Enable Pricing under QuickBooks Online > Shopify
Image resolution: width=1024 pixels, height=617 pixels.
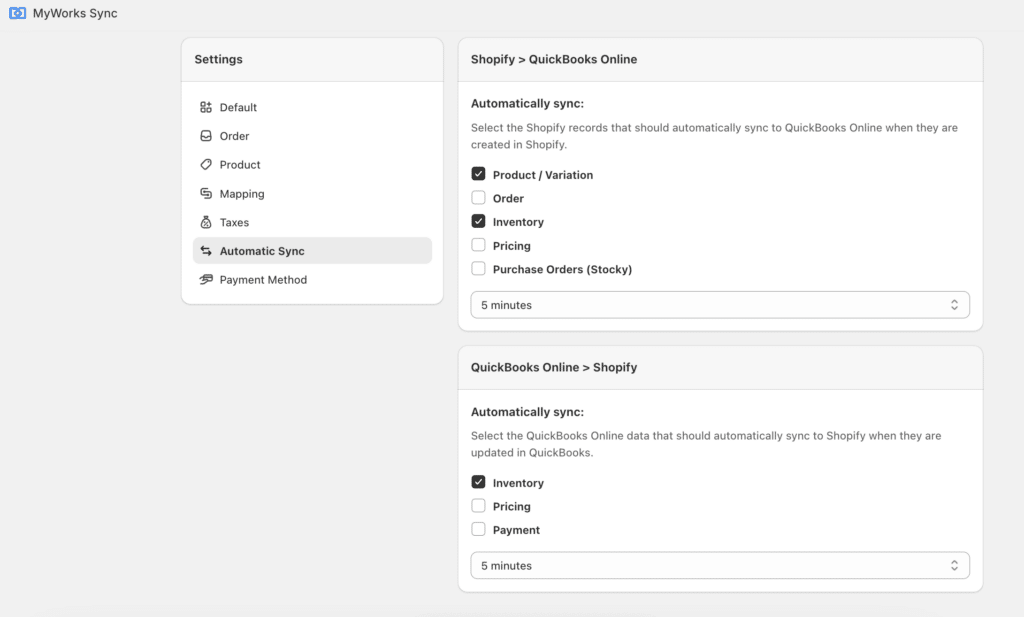click(479, 506)
